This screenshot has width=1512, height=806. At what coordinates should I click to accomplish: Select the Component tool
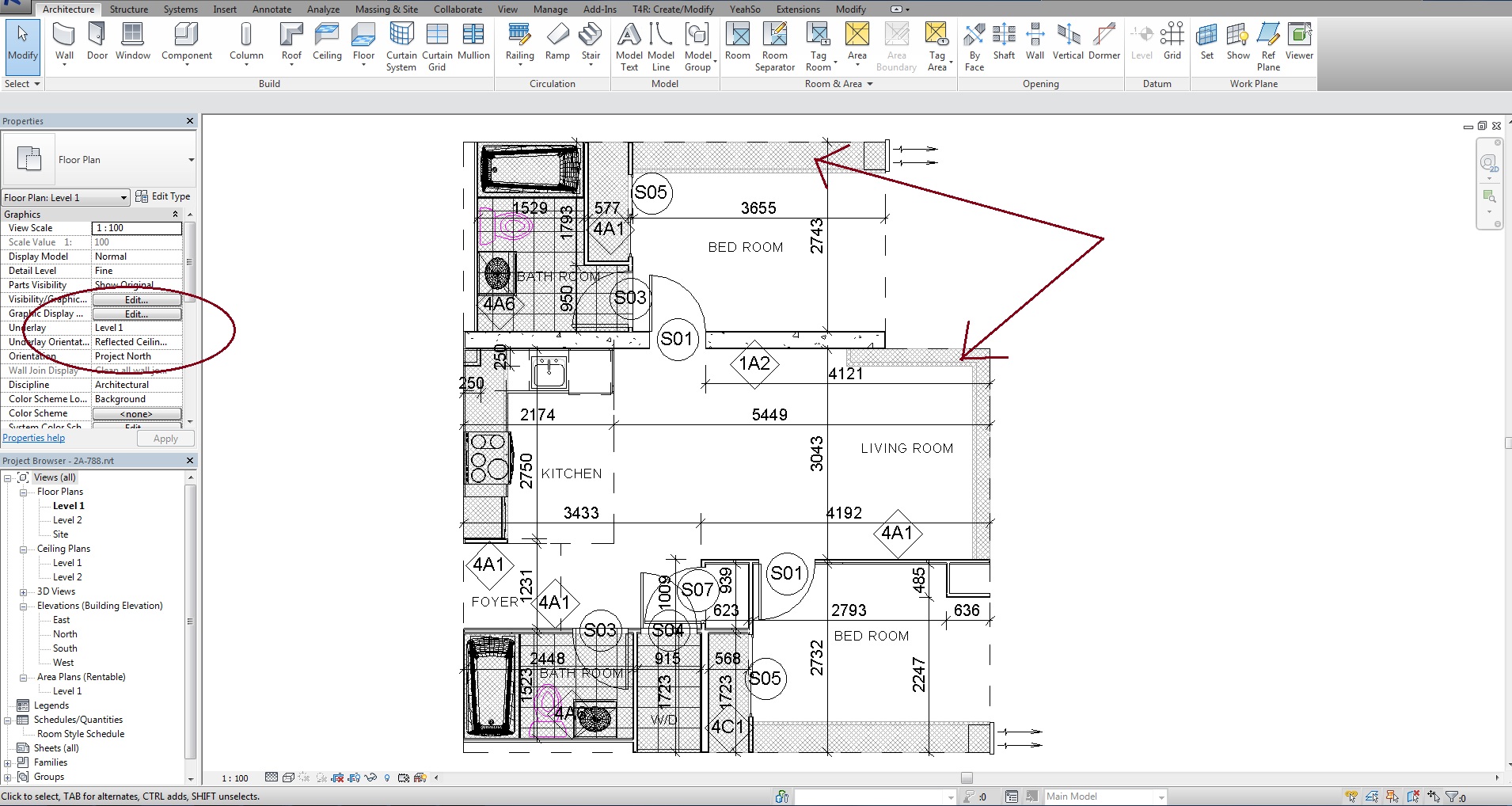coord(187,44)
